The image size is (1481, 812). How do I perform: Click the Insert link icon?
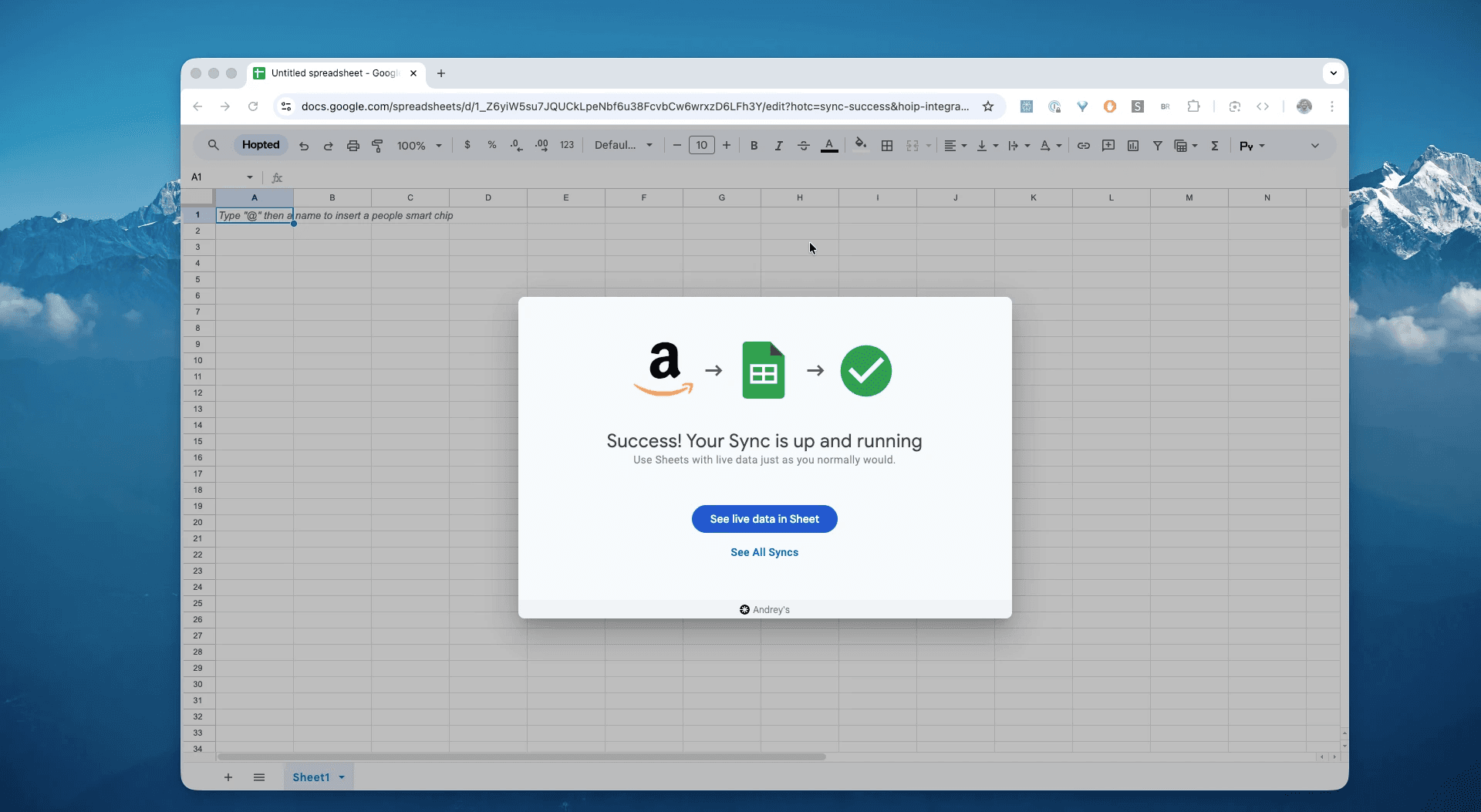(x=1084, y=146)
